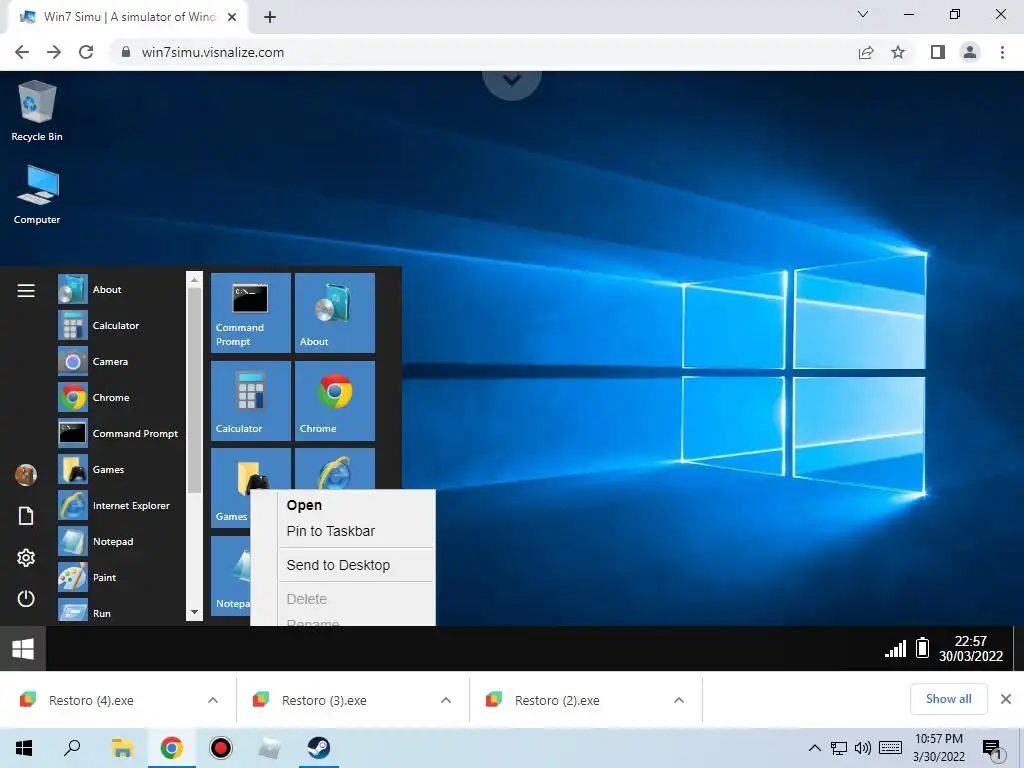Open Chrome three-dot menu
Image resolution: width=1024 pixels, height=768 pixels.
click(1002, 52)
